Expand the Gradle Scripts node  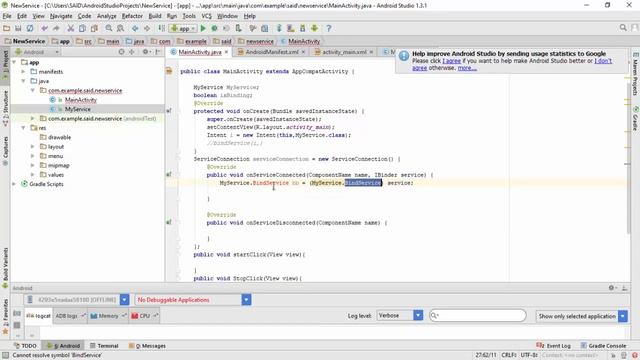pos(14,184)
